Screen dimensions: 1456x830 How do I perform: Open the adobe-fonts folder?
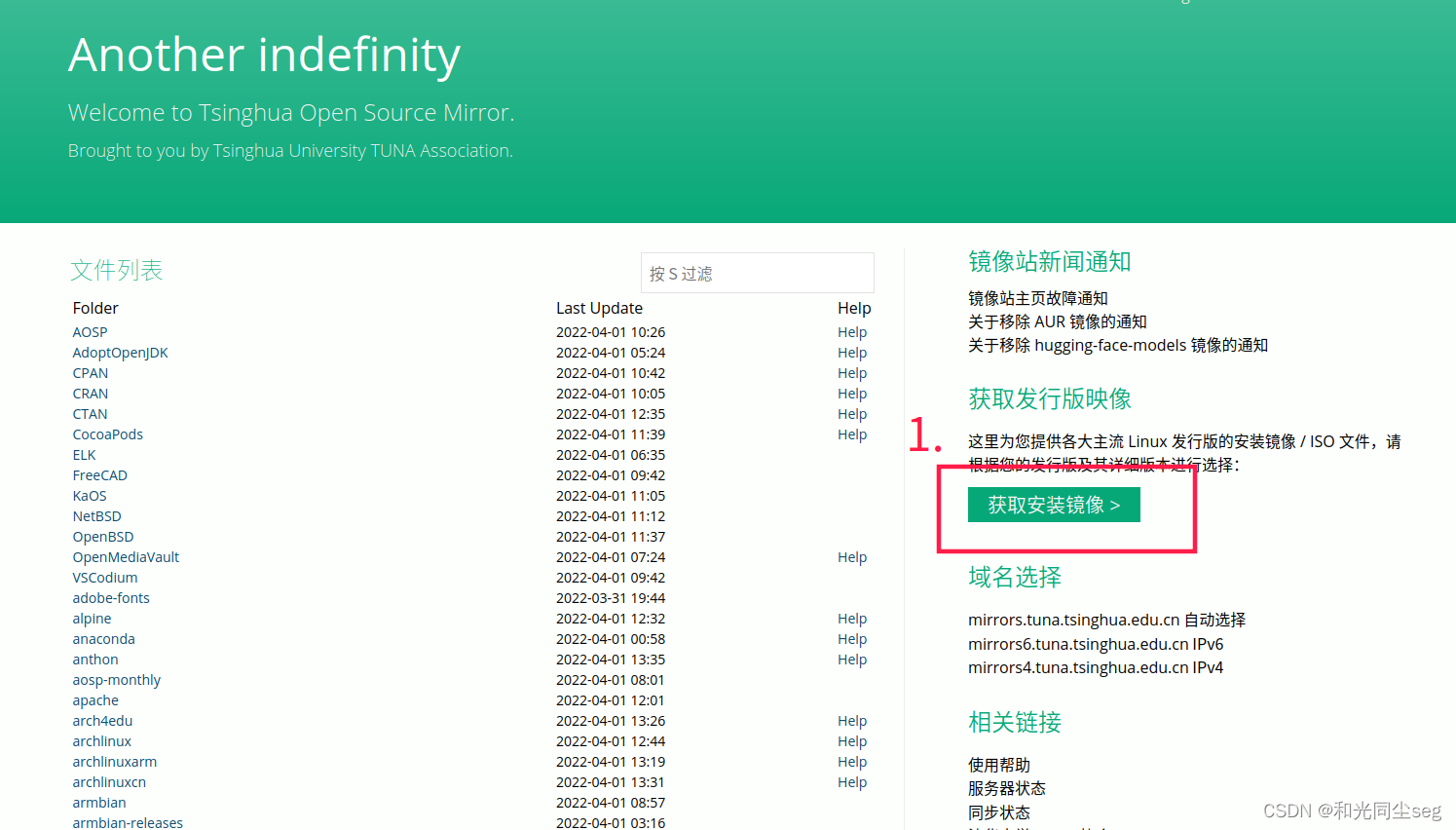(x=111, y=598)
